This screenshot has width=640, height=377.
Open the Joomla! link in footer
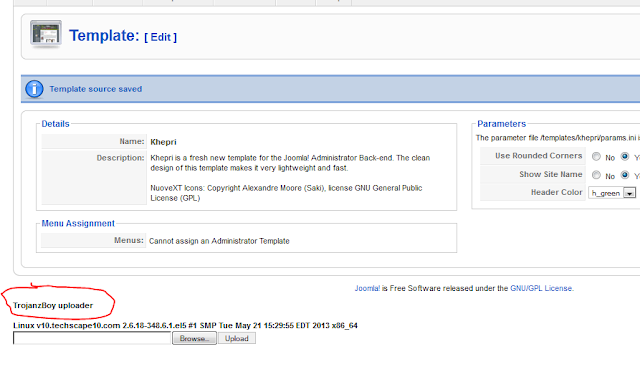(367, 288)
